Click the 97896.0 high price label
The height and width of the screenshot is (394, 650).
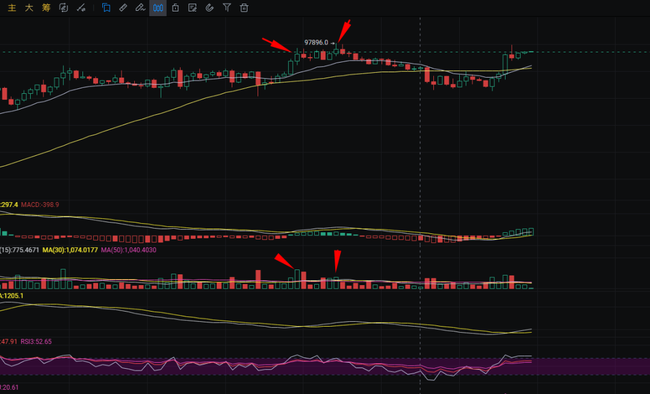tap(316, 42)
